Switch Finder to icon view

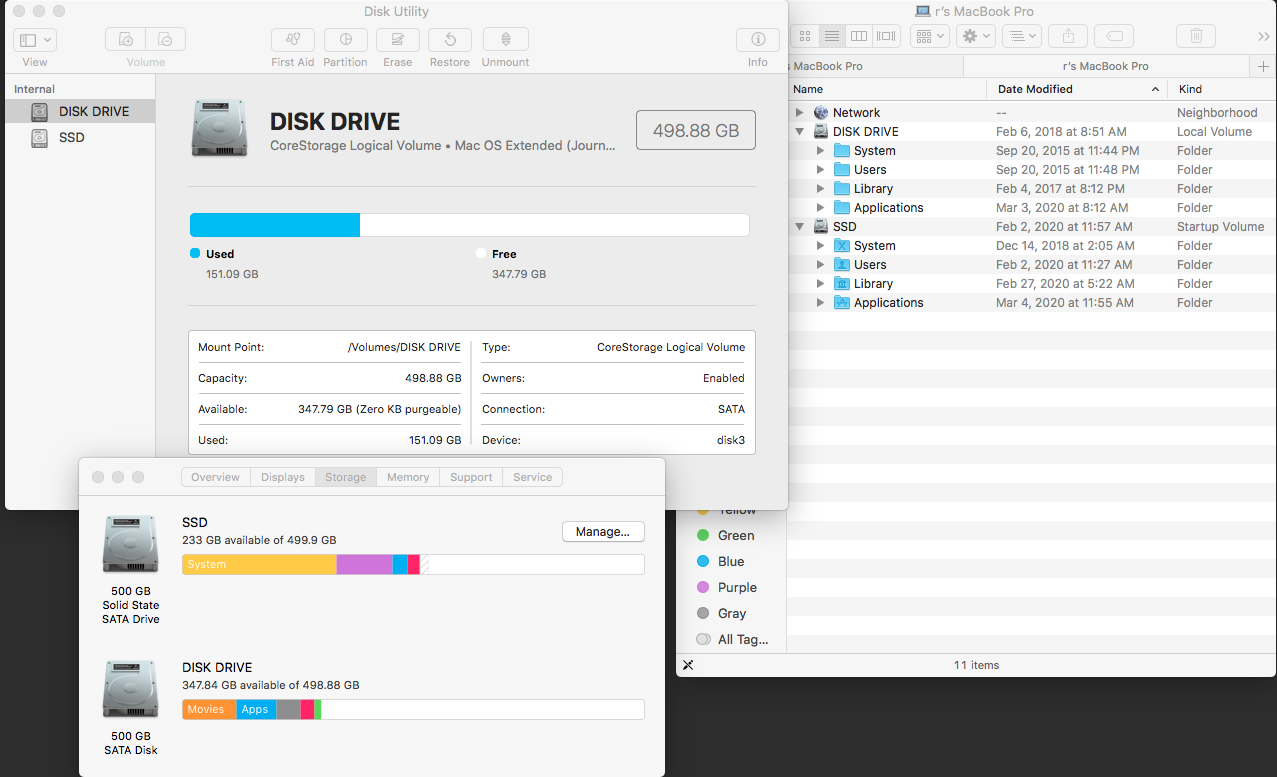pos(805,36)
